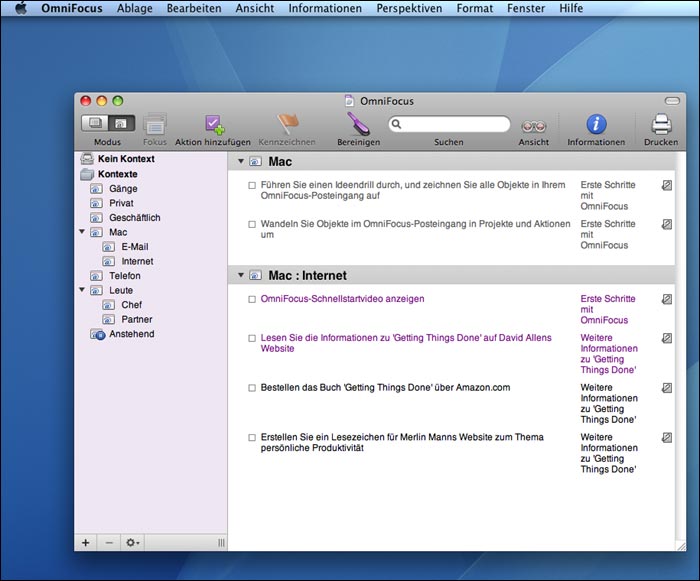The height and width of the screenshot is (581, 700).
Task: Open the Bearbeiten menu
Action: click(x=194, y=8)
